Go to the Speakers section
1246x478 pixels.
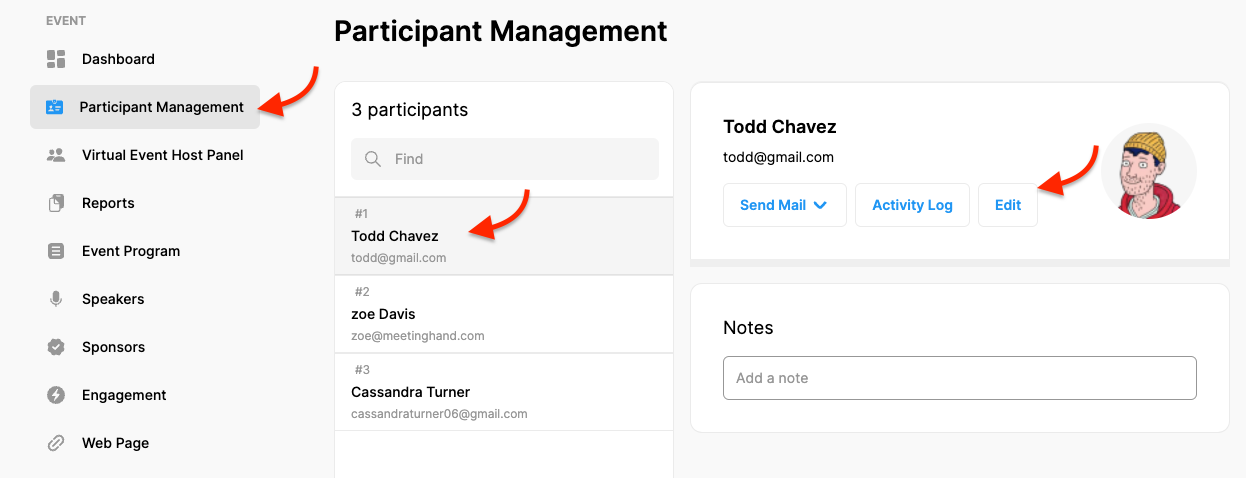tap(113, 299)
